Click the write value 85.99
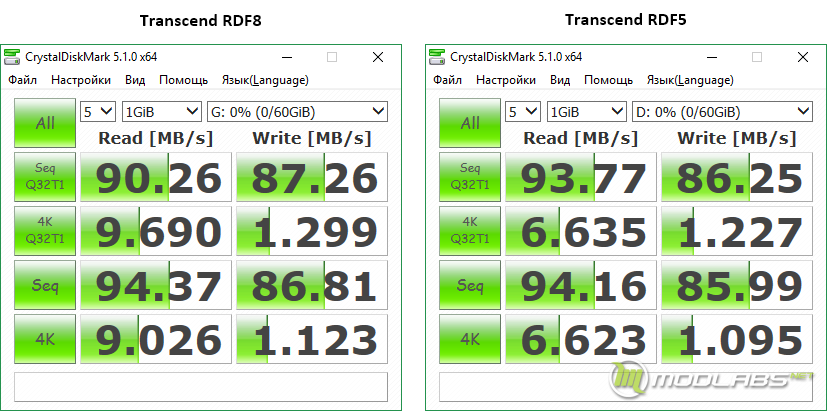 (737, 285)
